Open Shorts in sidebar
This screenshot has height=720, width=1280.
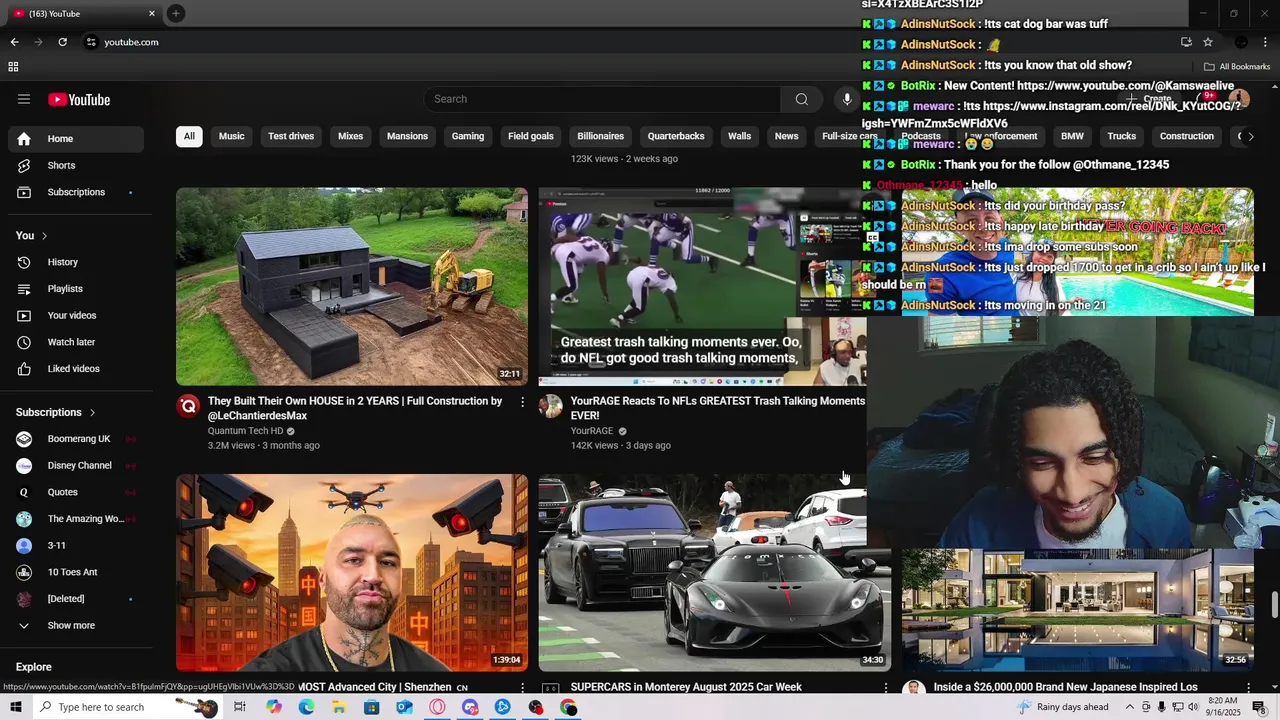point(76,165)
